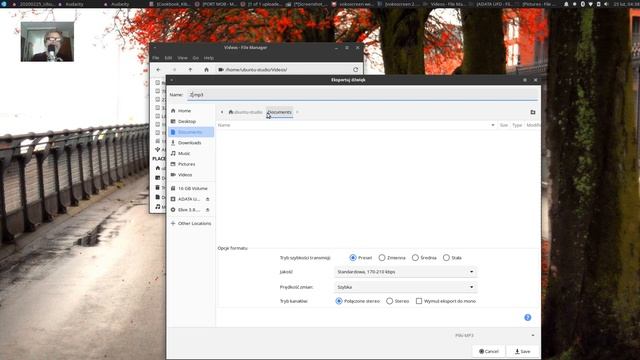640x360 pixels.
Task: Eject the ADATA drive
Action: [x=208, y=199]
